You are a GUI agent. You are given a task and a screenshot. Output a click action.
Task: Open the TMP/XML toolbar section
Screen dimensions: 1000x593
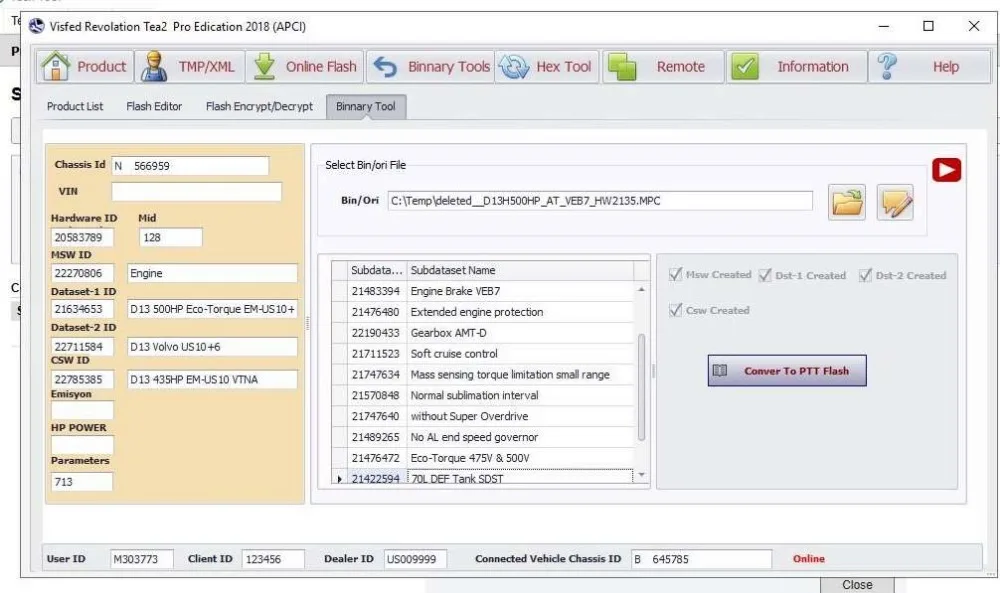189,66
